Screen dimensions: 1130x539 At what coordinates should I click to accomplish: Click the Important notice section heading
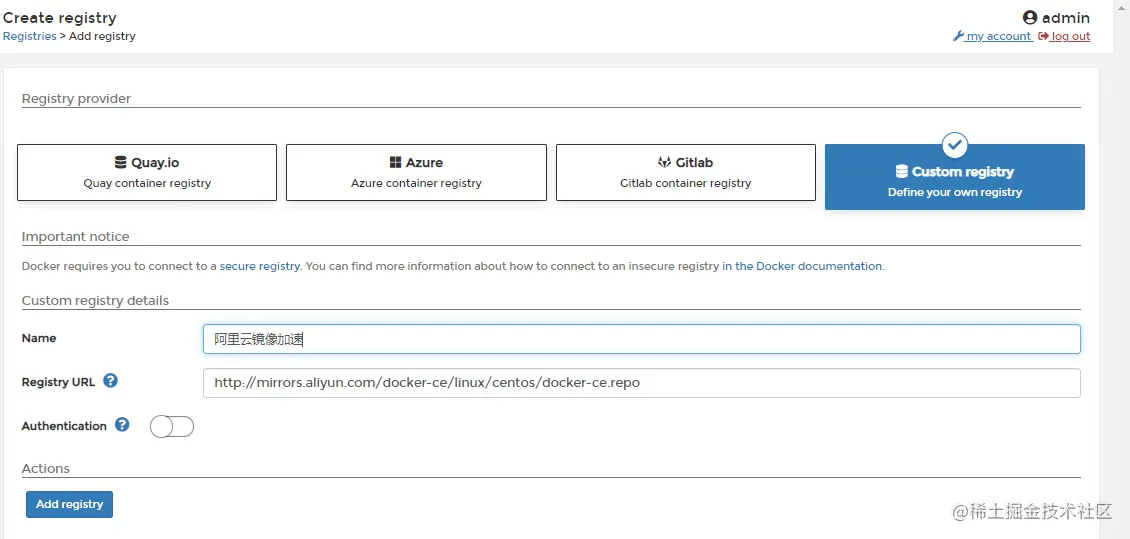[76, 236]
